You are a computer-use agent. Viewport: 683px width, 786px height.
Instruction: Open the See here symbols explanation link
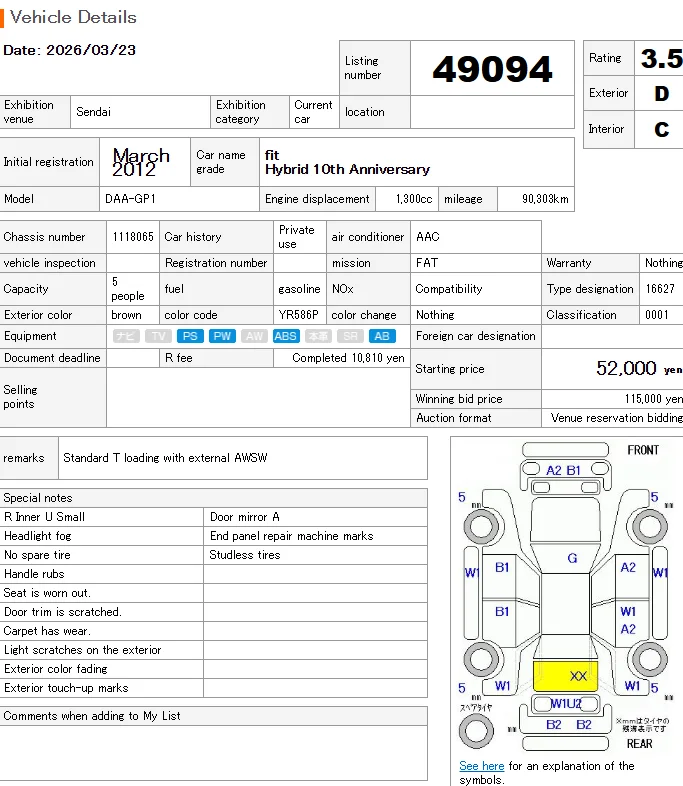(x=482, y=766)
